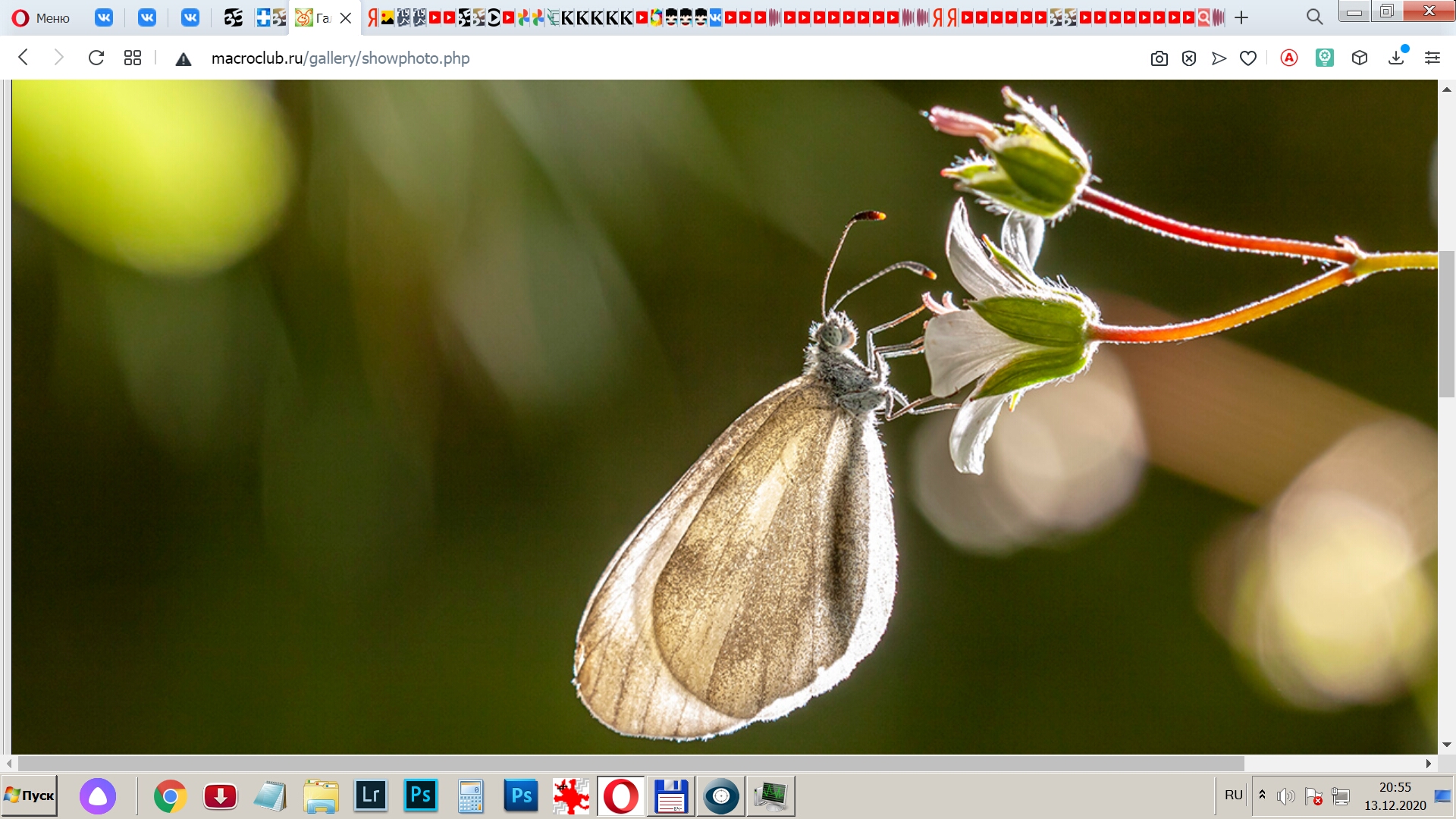The width and height of the screenshot is (1456, 819).
Task: Launch Lightroom from the taskbar
Action: (371, 795)
